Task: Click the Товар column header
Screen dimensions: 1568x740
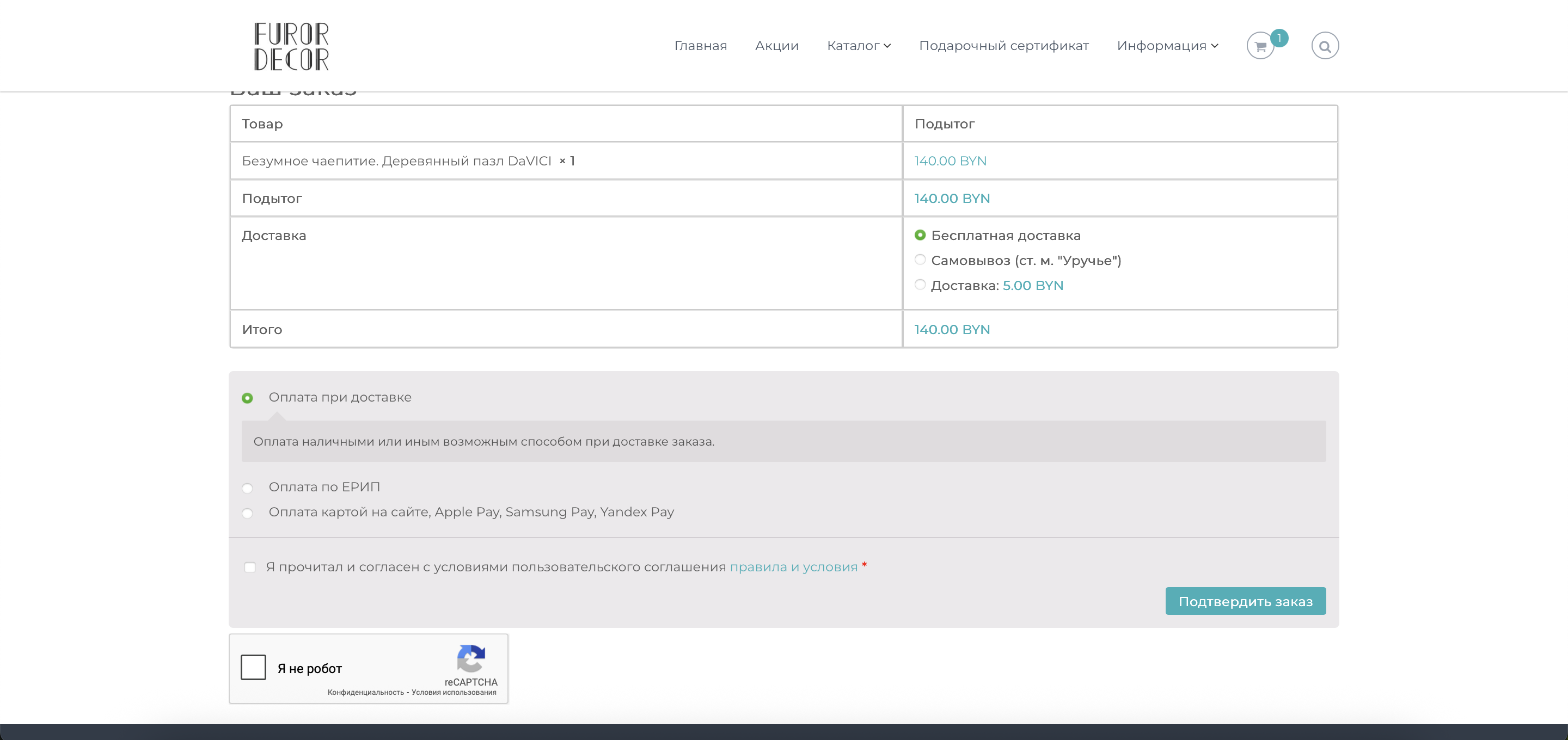Action: click(x=262, y=124)
